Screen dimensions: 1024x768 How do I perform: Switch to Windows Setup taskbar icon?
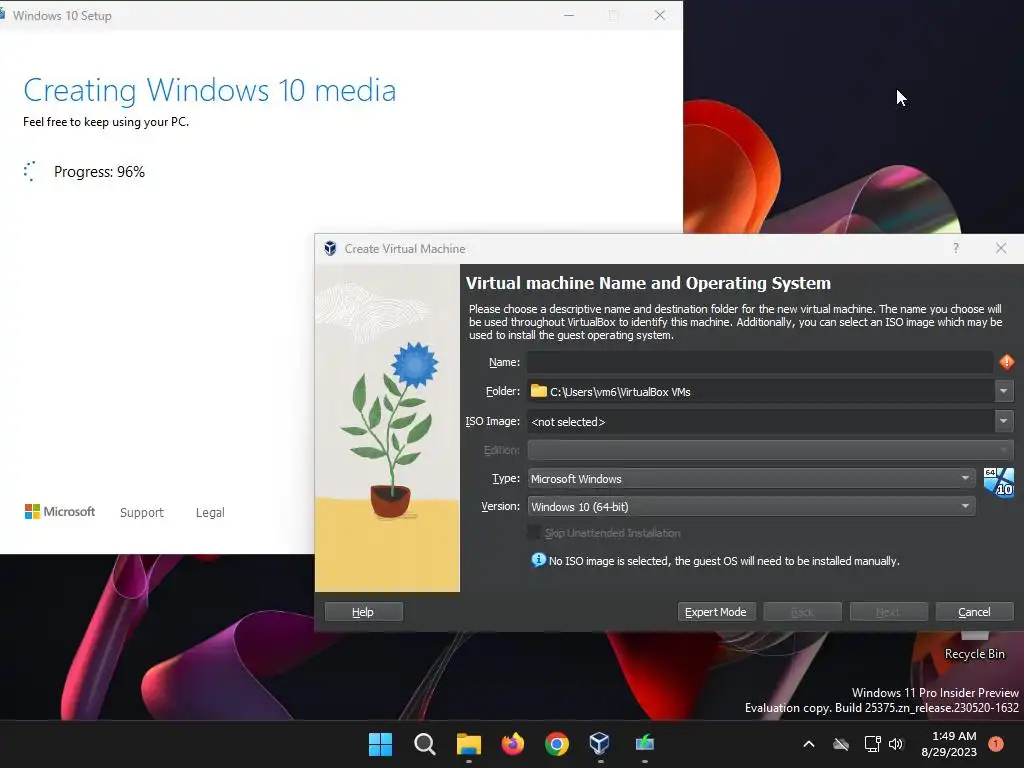[x=645, y=744]
